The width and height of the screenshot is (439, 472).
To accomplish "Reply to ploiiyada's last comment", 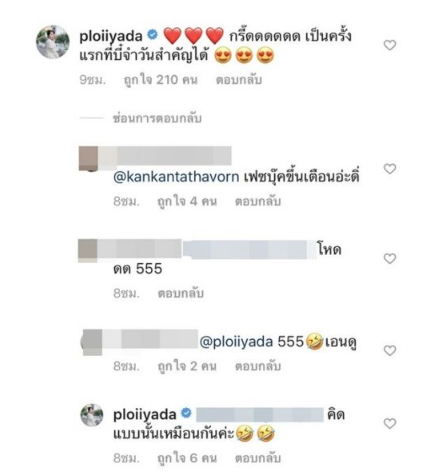I will (x=258, y=458).
